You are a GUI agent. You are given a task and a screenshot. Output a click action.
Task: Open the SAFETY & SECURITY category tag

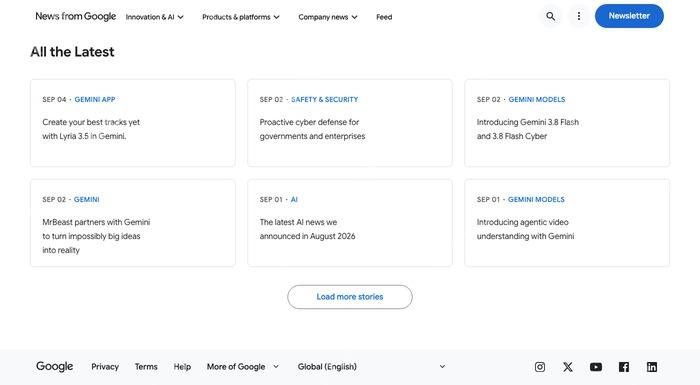(x=325, y=99)
